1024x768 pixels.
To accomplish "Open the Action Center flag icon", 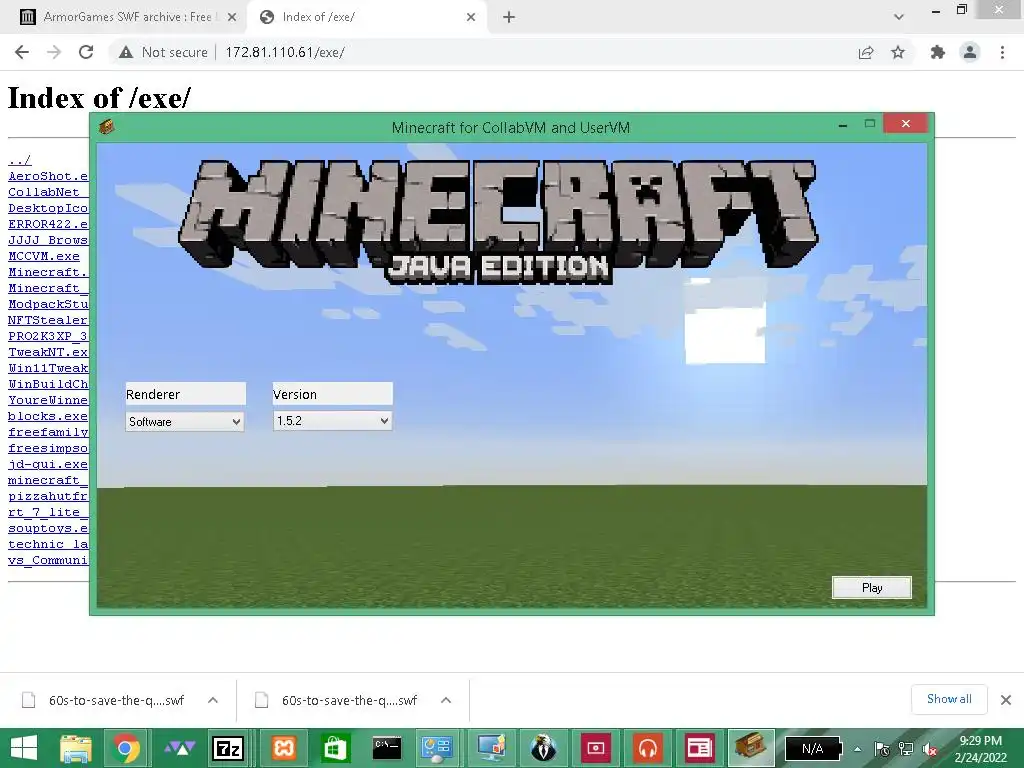I will pos(882,749).
